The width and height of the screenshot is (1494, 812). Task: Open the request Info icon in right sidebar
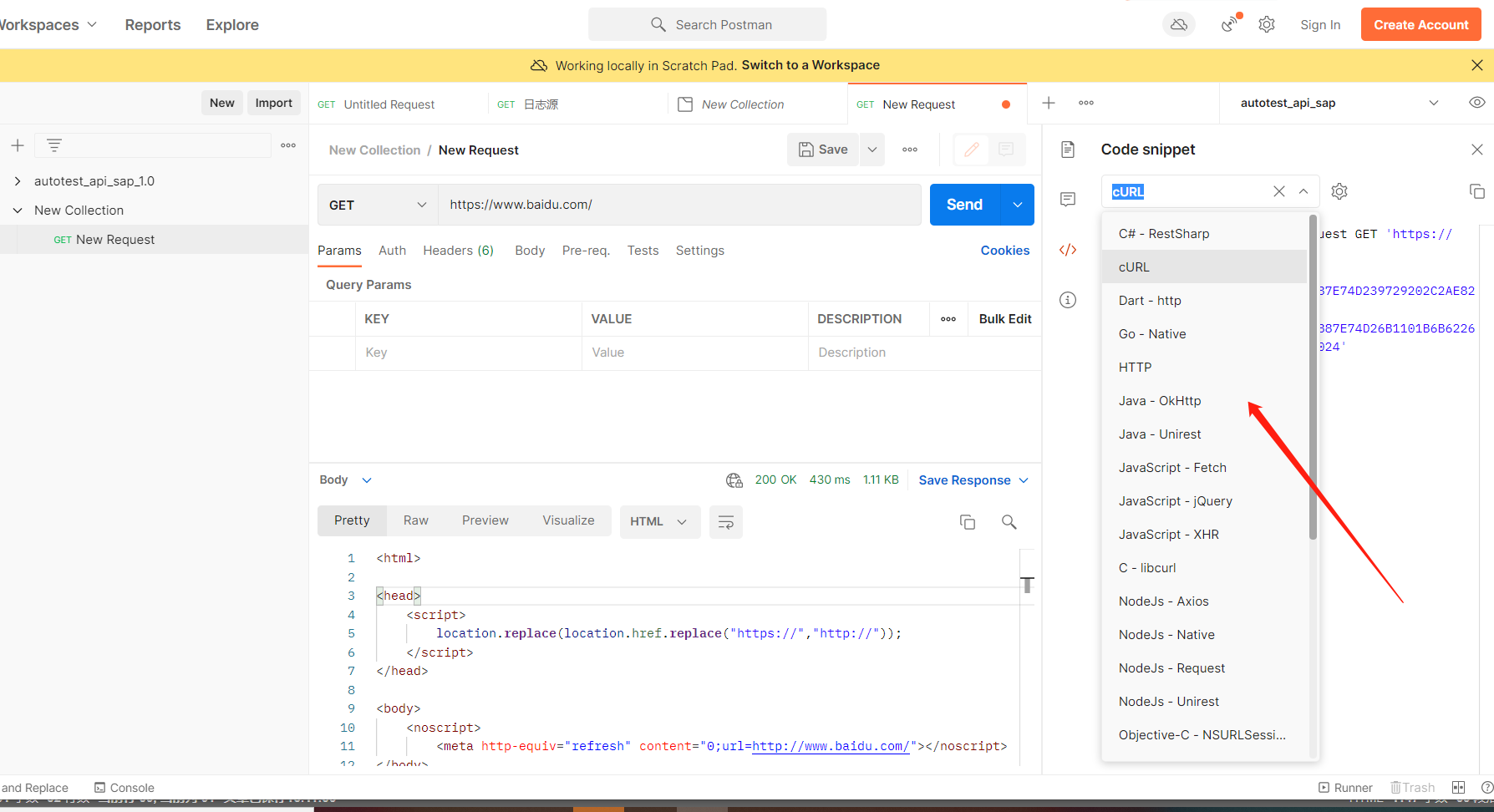point(1068,300)
